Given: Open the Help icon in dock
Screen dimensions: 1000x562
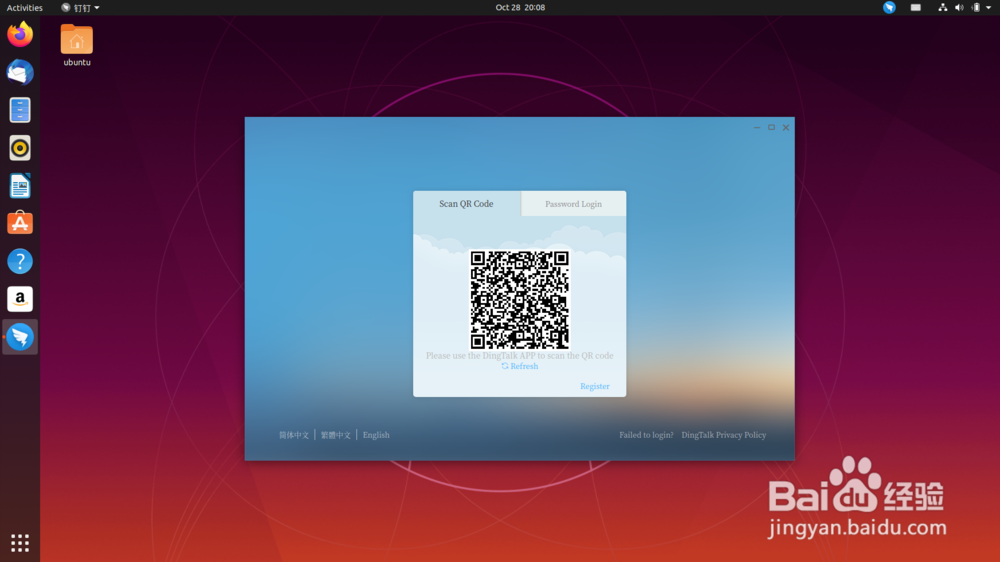Looking at the screenshot, I should 20,262.
